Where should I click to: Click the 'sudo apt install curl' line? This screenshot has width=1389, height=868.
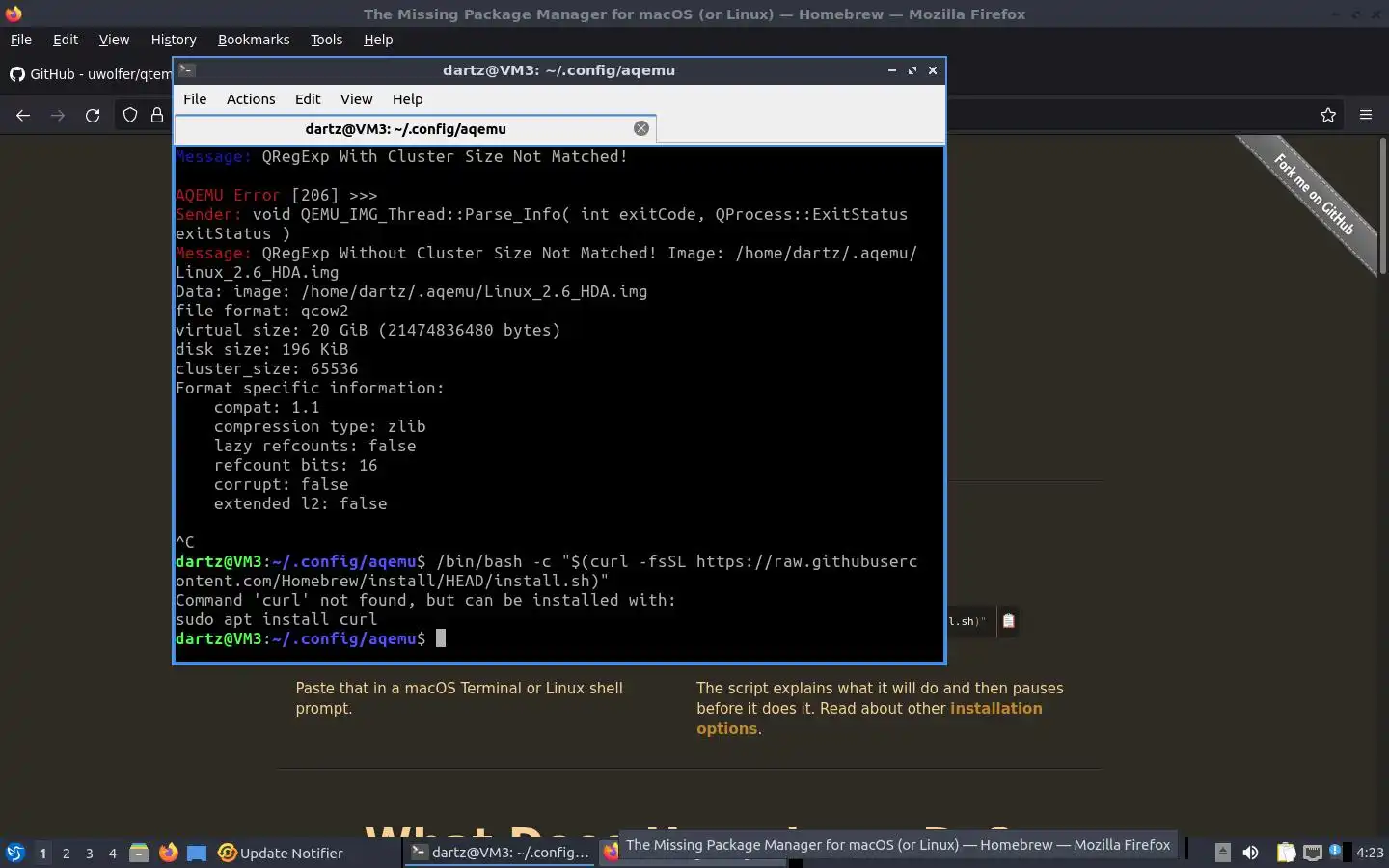(x=276, y=619)
